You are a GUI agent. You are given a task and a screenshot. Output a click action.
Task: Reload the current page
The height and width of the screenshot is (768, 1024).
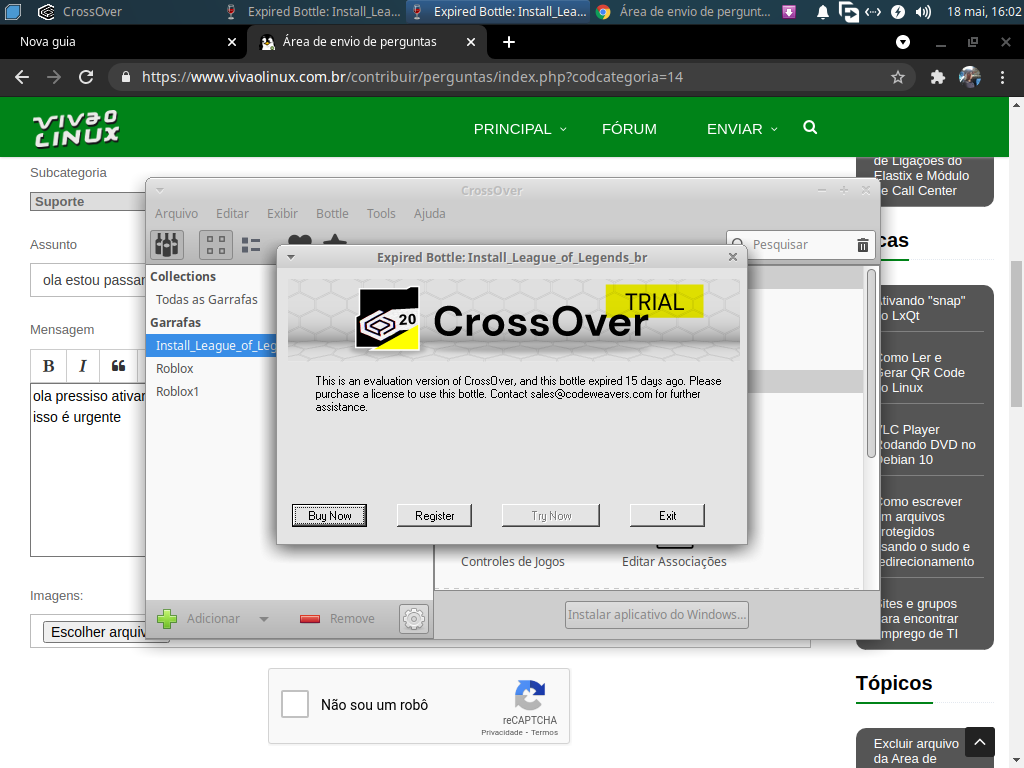[86, 77]
